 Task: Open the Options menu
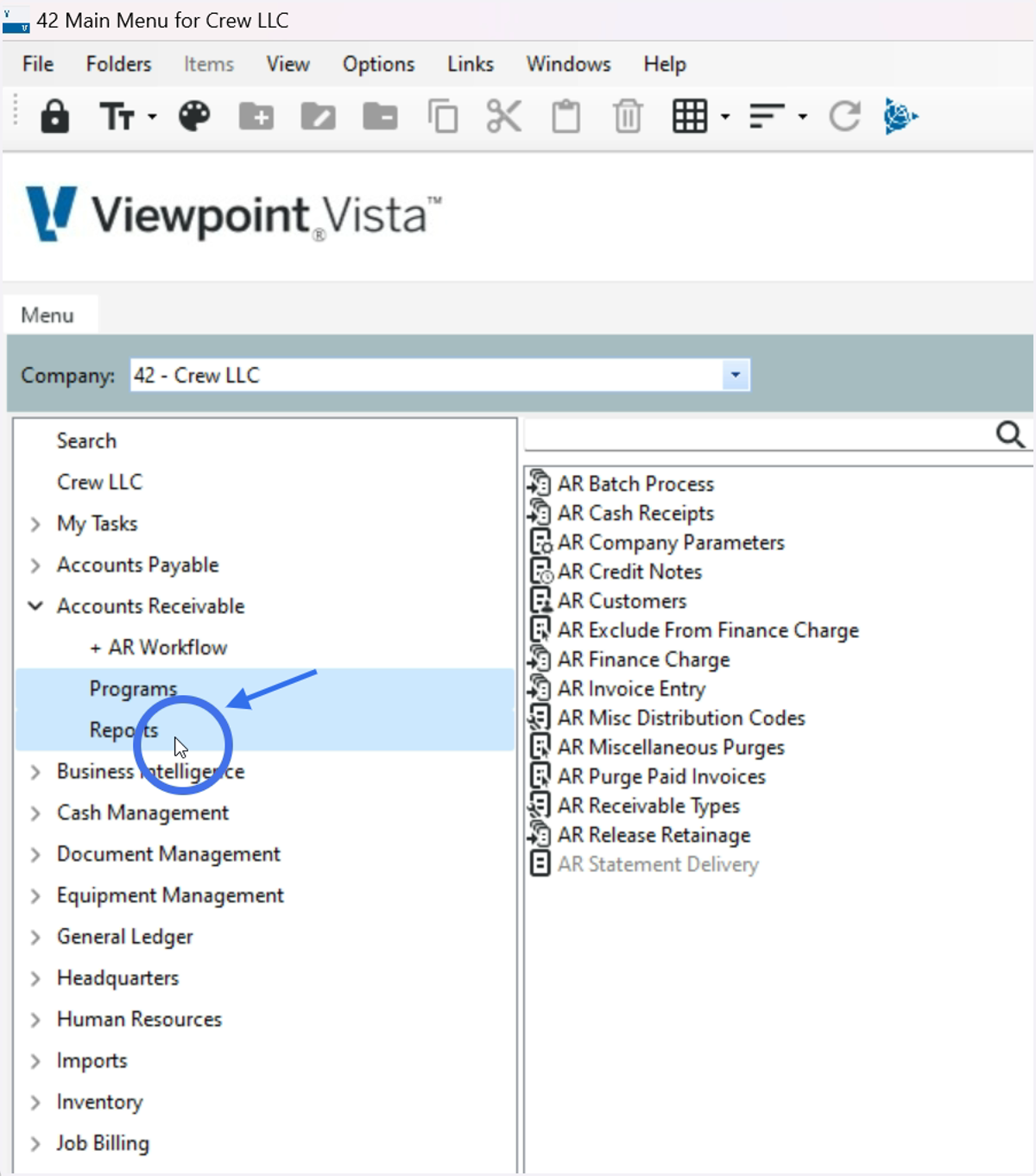378,64
